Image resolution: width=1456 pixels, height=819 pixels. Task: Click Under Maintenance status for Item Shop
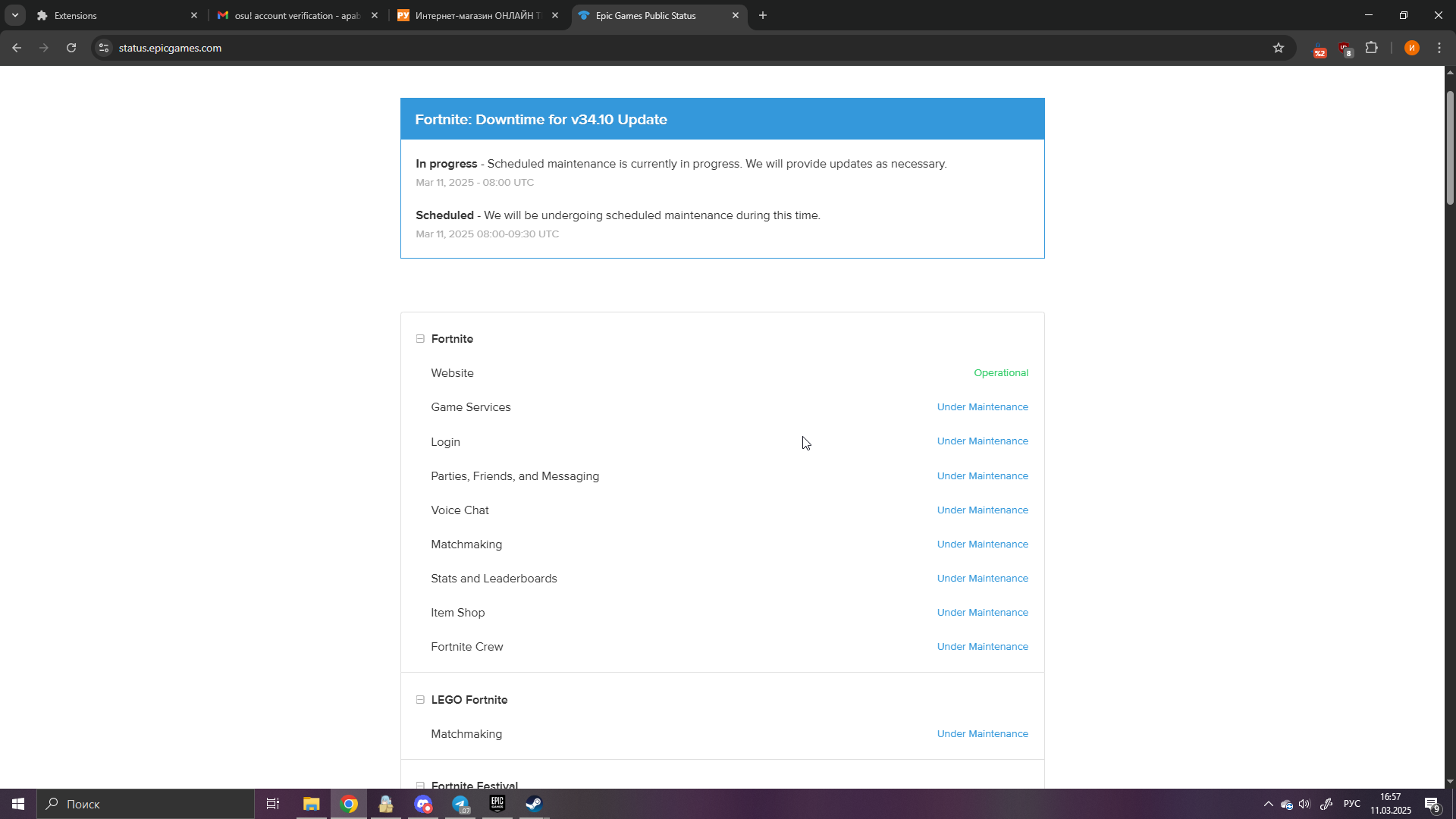(983, 613)
